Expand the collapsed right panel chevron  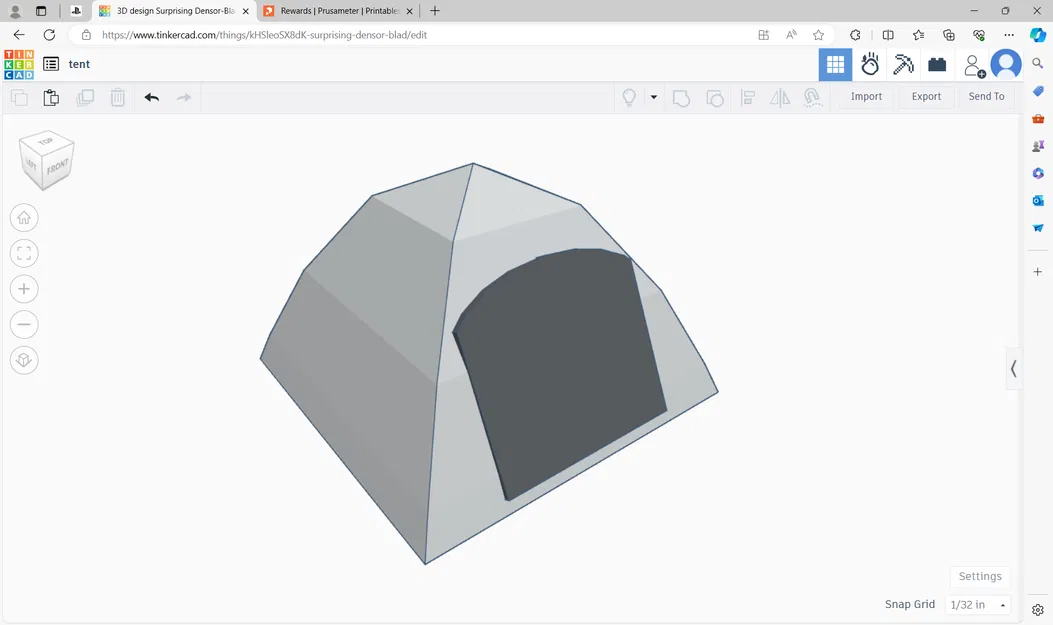click(x=1014, y=368)
